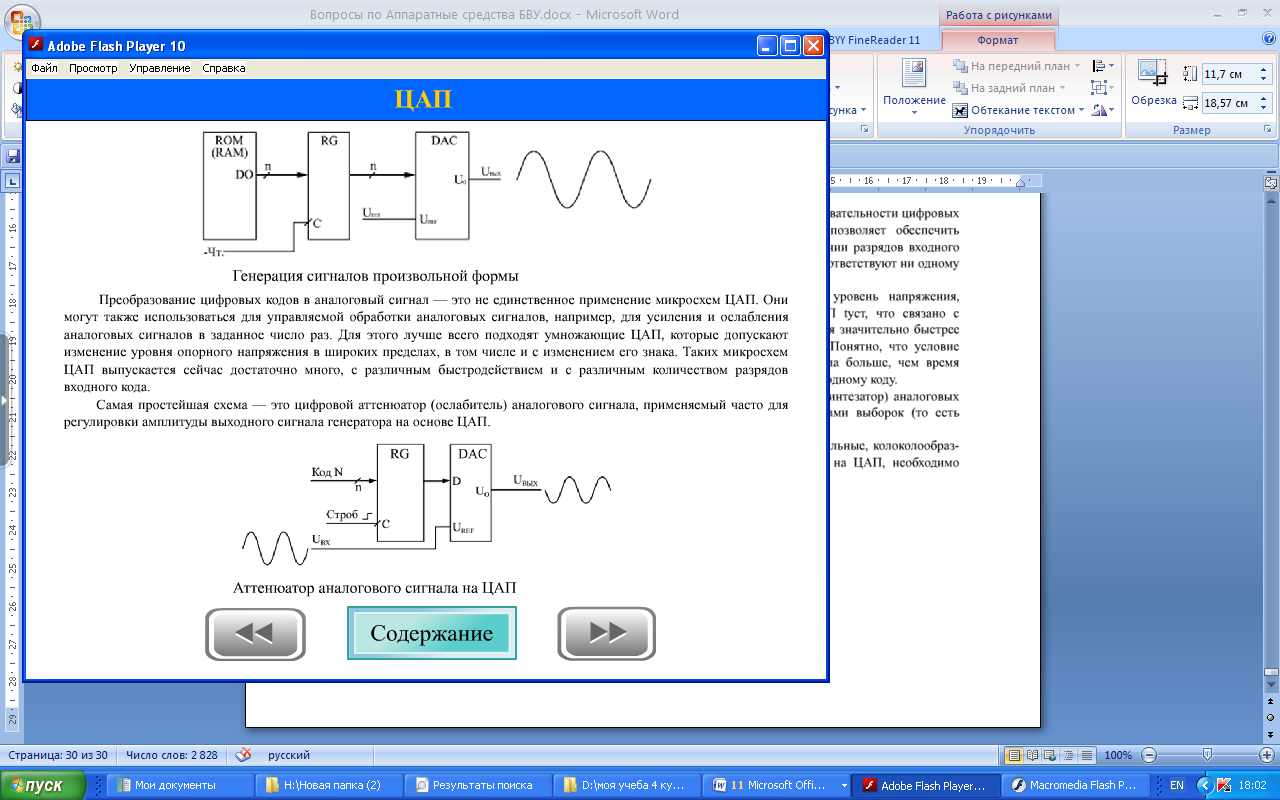1280x800 pixels.
Task: Open the Rotate objects dropdown icon
Action: click(x=1104, y=110)
